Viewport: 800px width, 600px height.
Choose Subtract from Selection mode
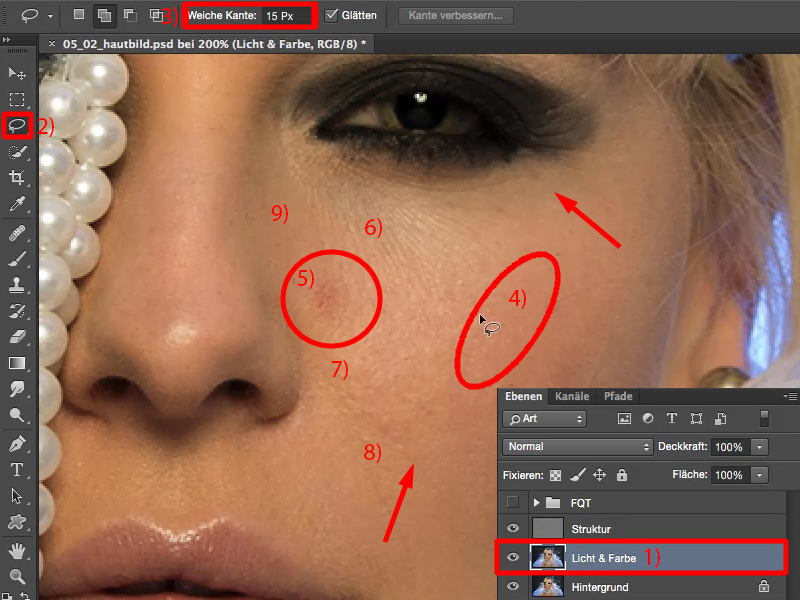[x=130, y=15]
